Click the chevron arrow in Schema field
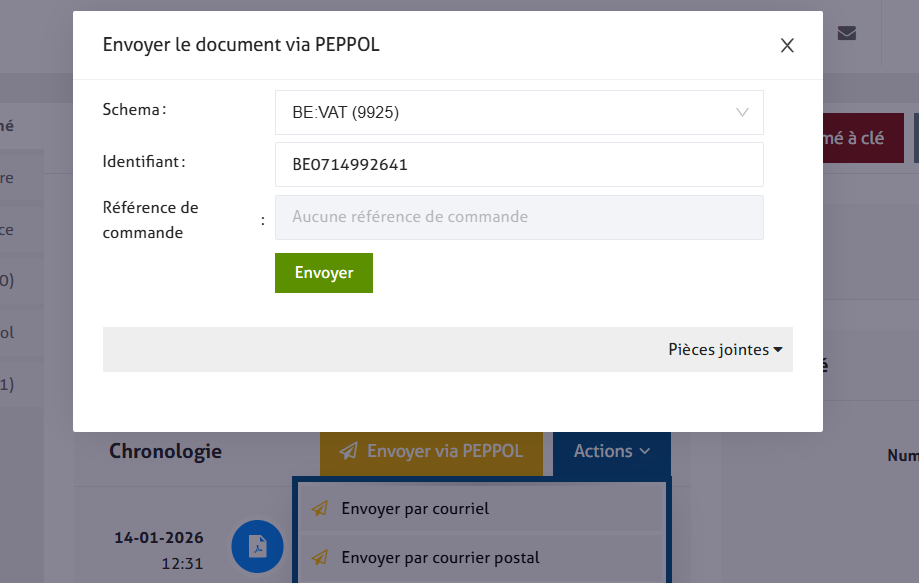This screenshot has width=919, height=583. pyautogui.click(x=742, y=112)
